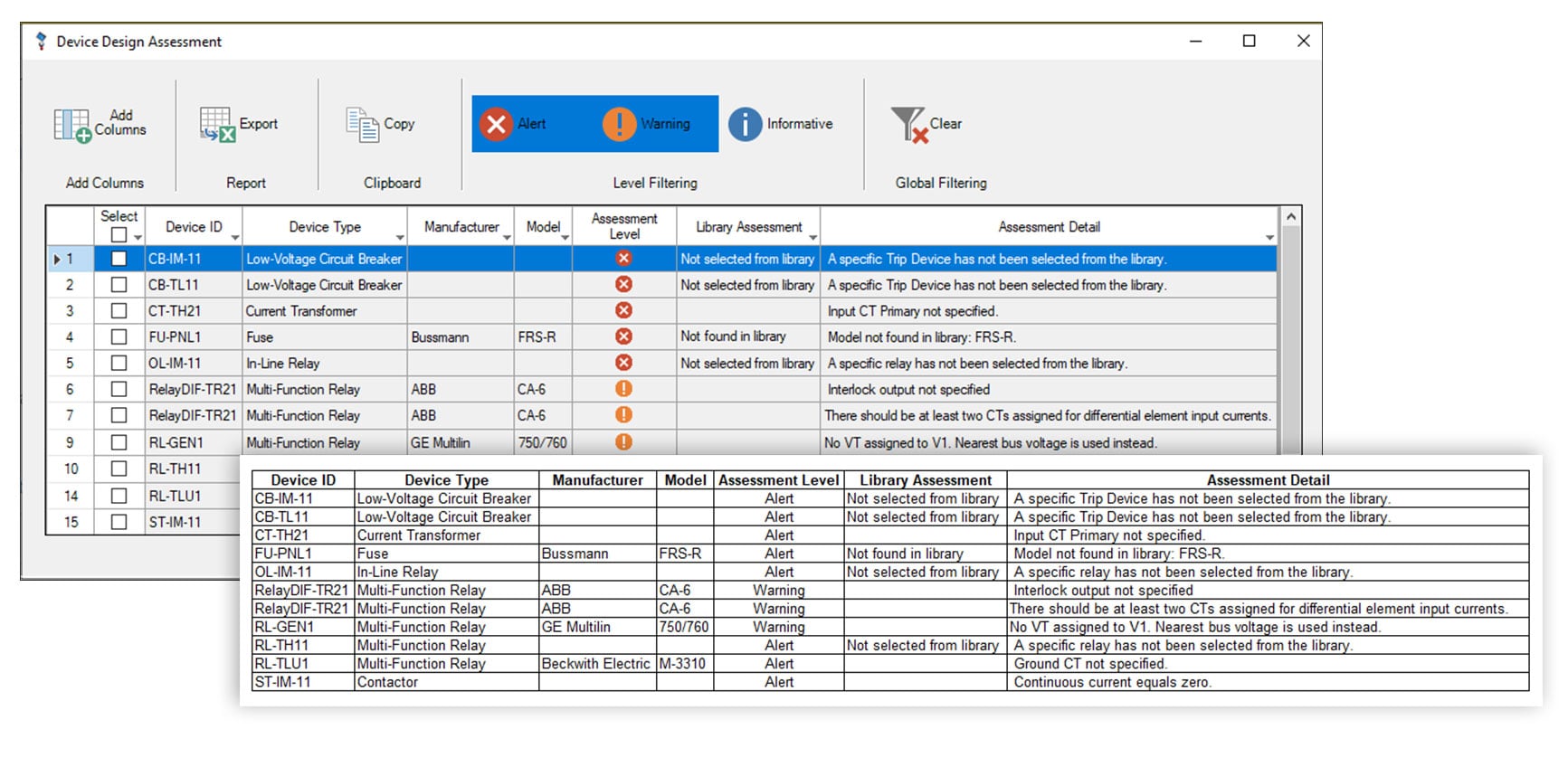This screenshot has width=1568, height=767.
Task: Click the alert icon in the FU-PNL1 row
Action: tap(623, 336)
